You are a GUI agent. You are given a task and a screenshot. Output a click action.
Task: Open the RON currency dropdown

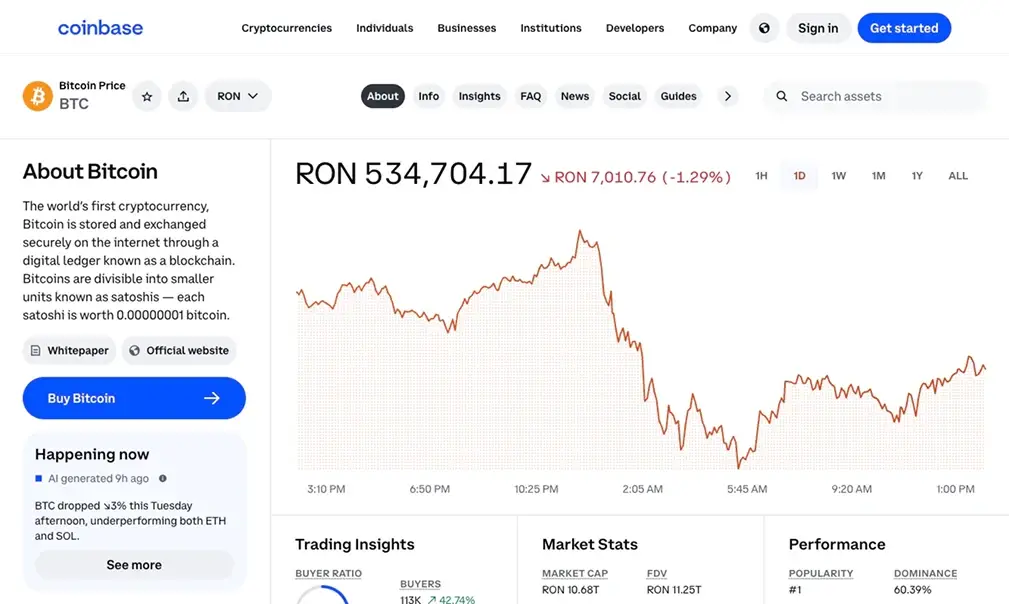pos(237,95)
